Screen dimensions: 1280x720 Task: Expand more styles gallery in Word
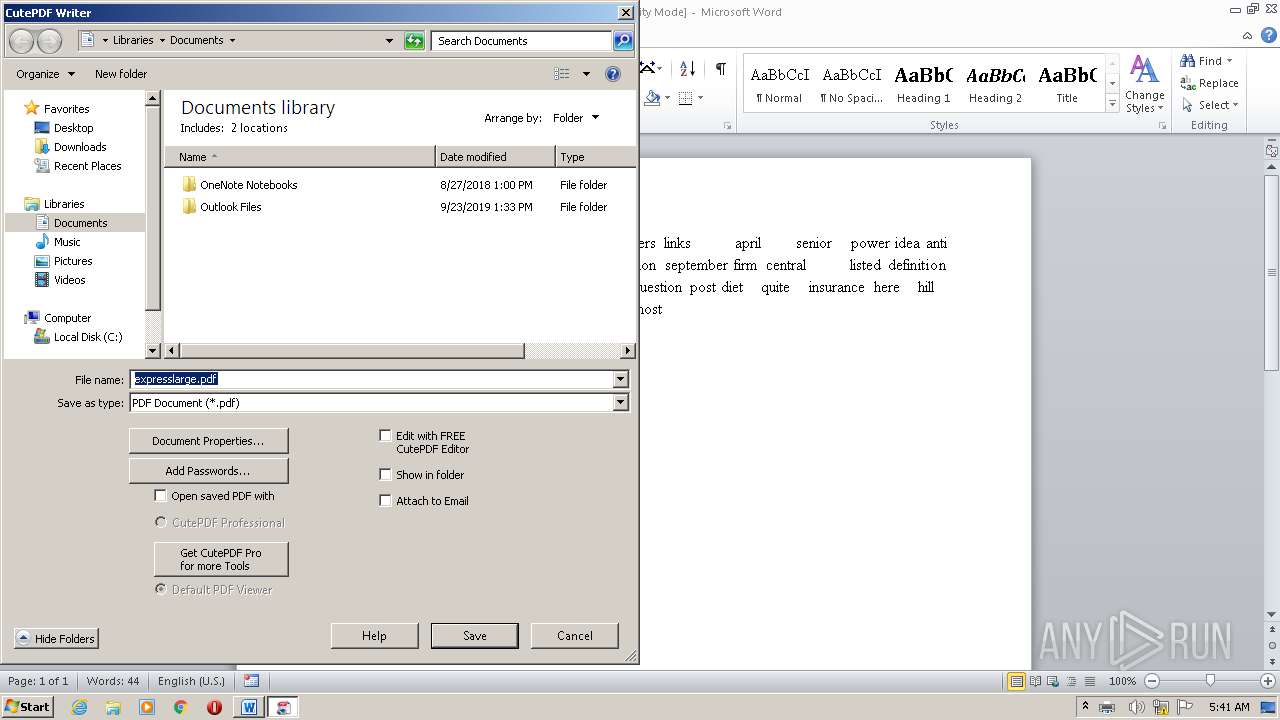click(x=1112, y=104)
